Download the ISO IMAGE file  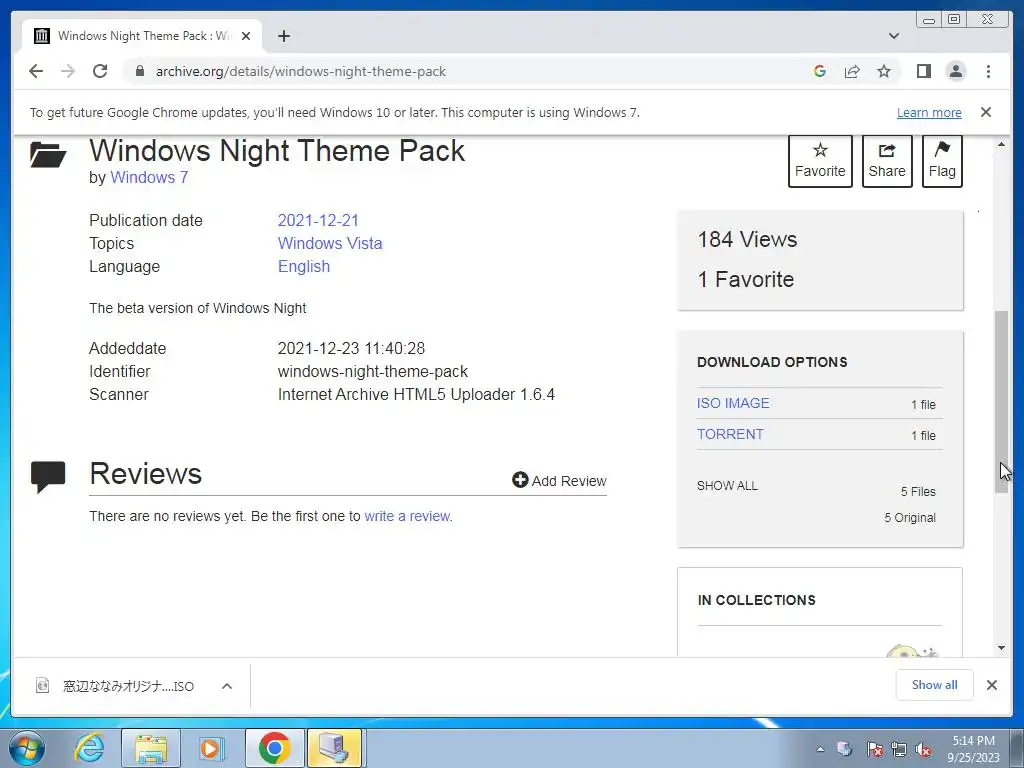(733, 403)
